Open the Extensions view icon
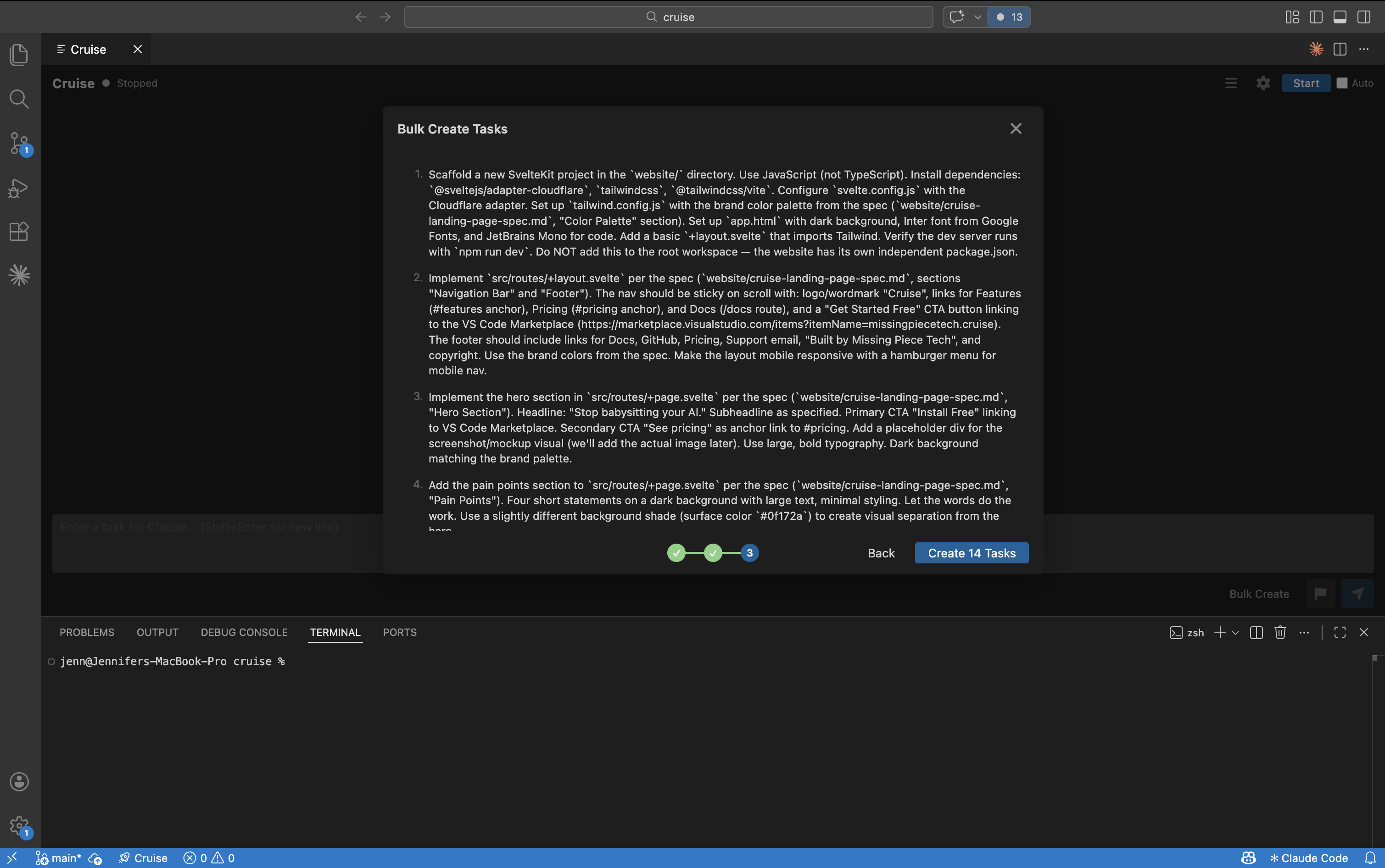The image size is (1385, 868). pyautogui.click(x=19, y=231)
